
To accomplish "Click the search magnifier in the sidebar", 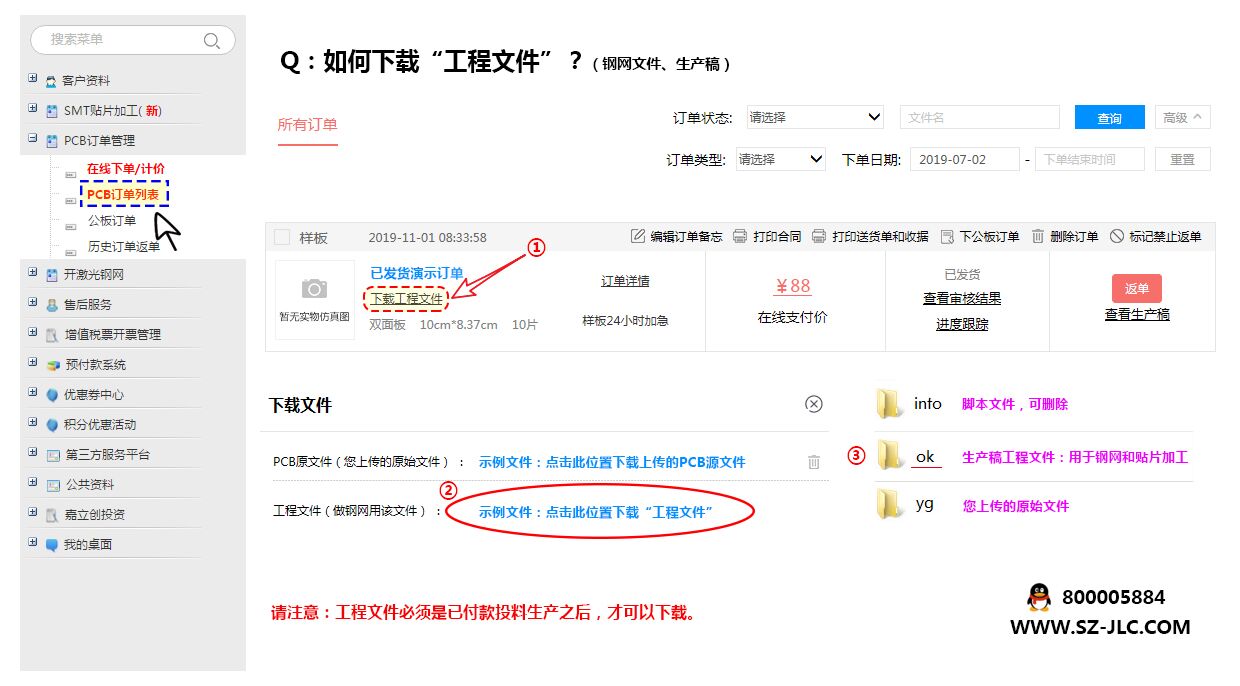I will 211,40.
